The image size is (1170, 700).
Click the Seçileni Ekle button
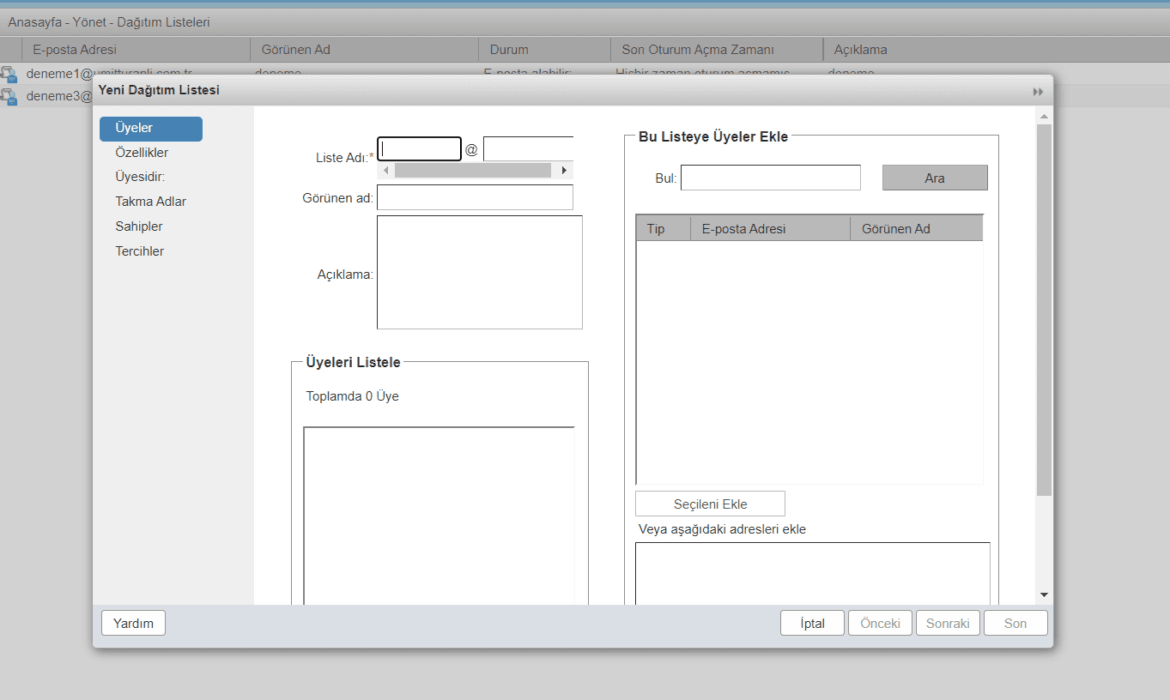tap(709, 503)
